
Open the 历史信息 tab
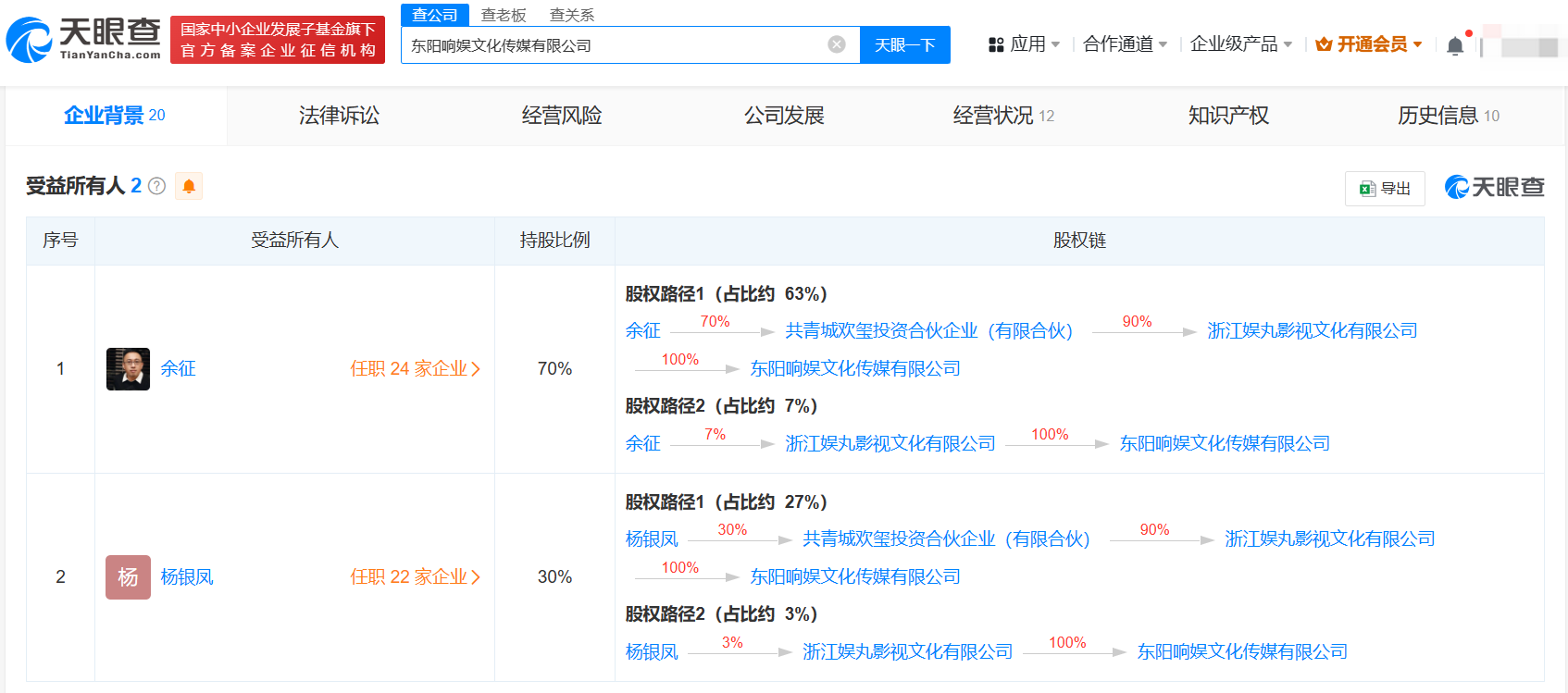[x=1449, y=116]
